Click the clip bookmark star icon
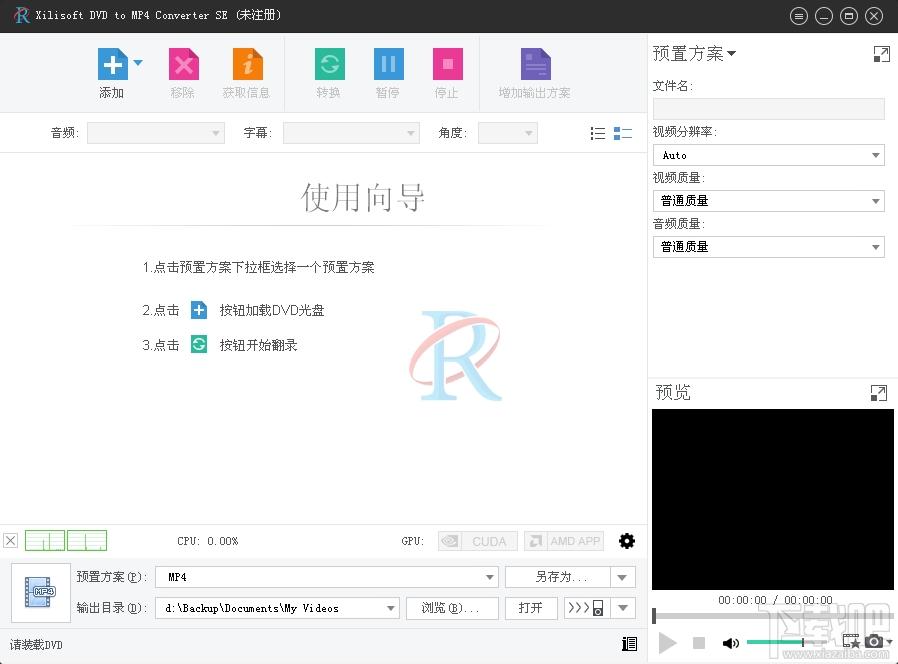 (851, 641)
